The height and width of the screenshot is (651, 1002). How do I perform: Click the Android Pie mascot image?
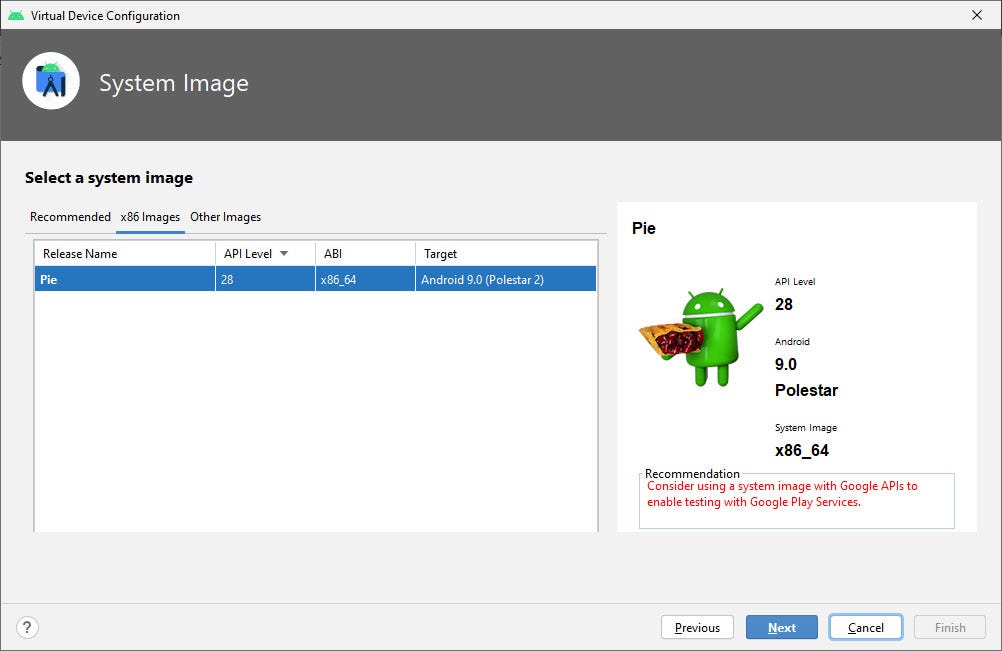(x=701, y=337)
